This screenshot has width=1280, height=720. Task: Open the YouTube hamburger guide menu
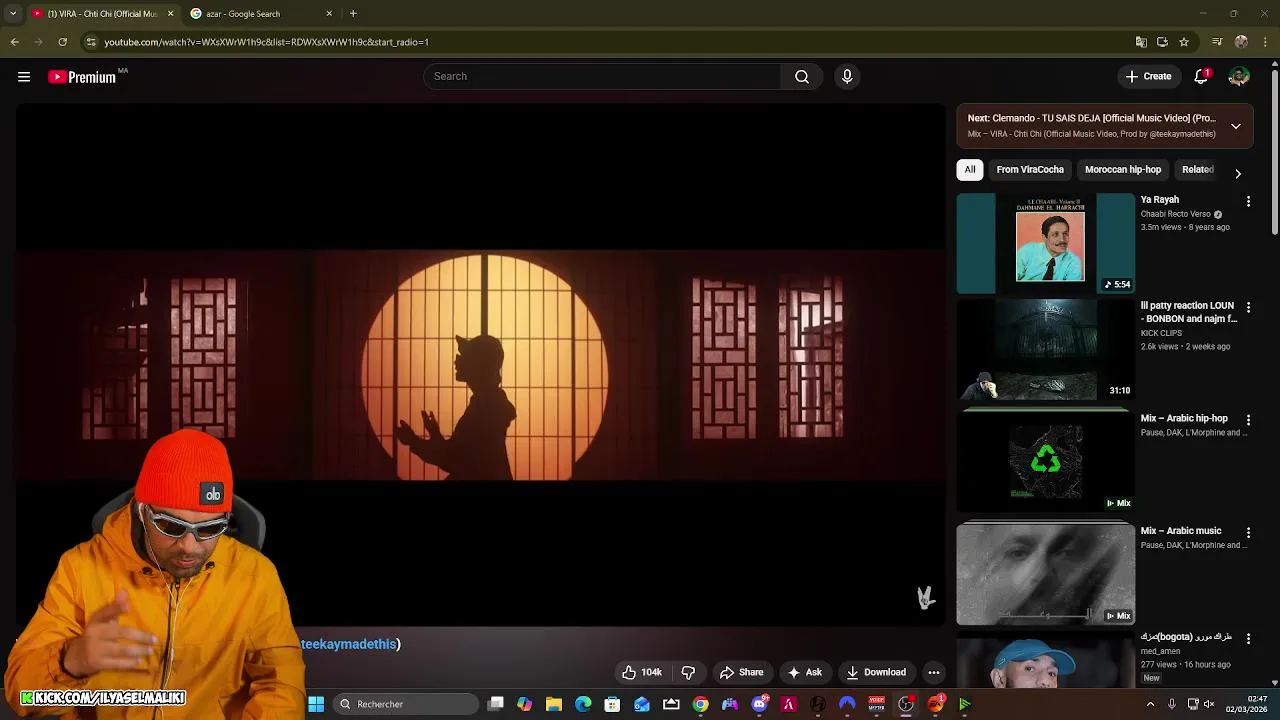click(x=24, y=77)
